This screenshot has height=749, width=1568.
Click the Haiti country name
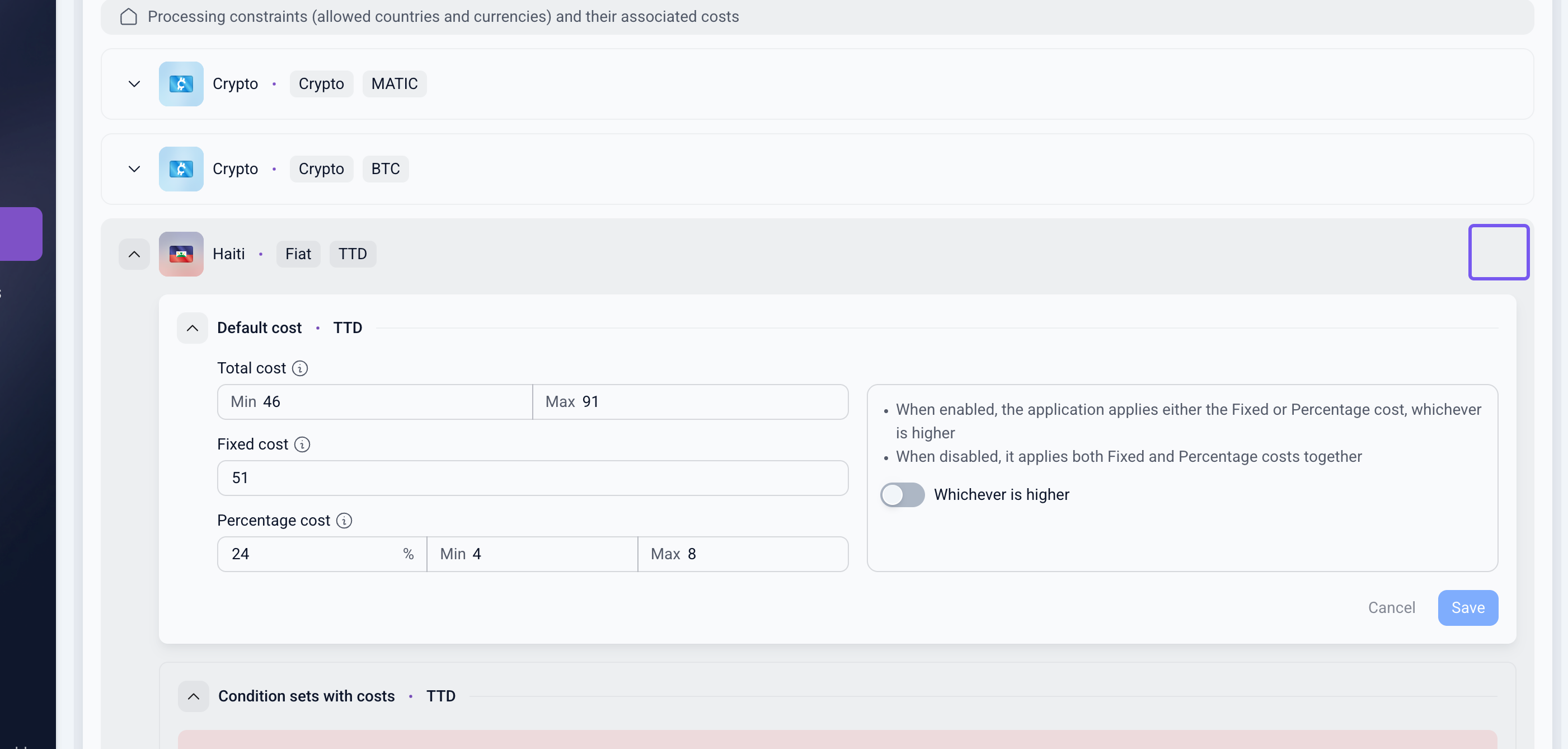coord(229,255)
